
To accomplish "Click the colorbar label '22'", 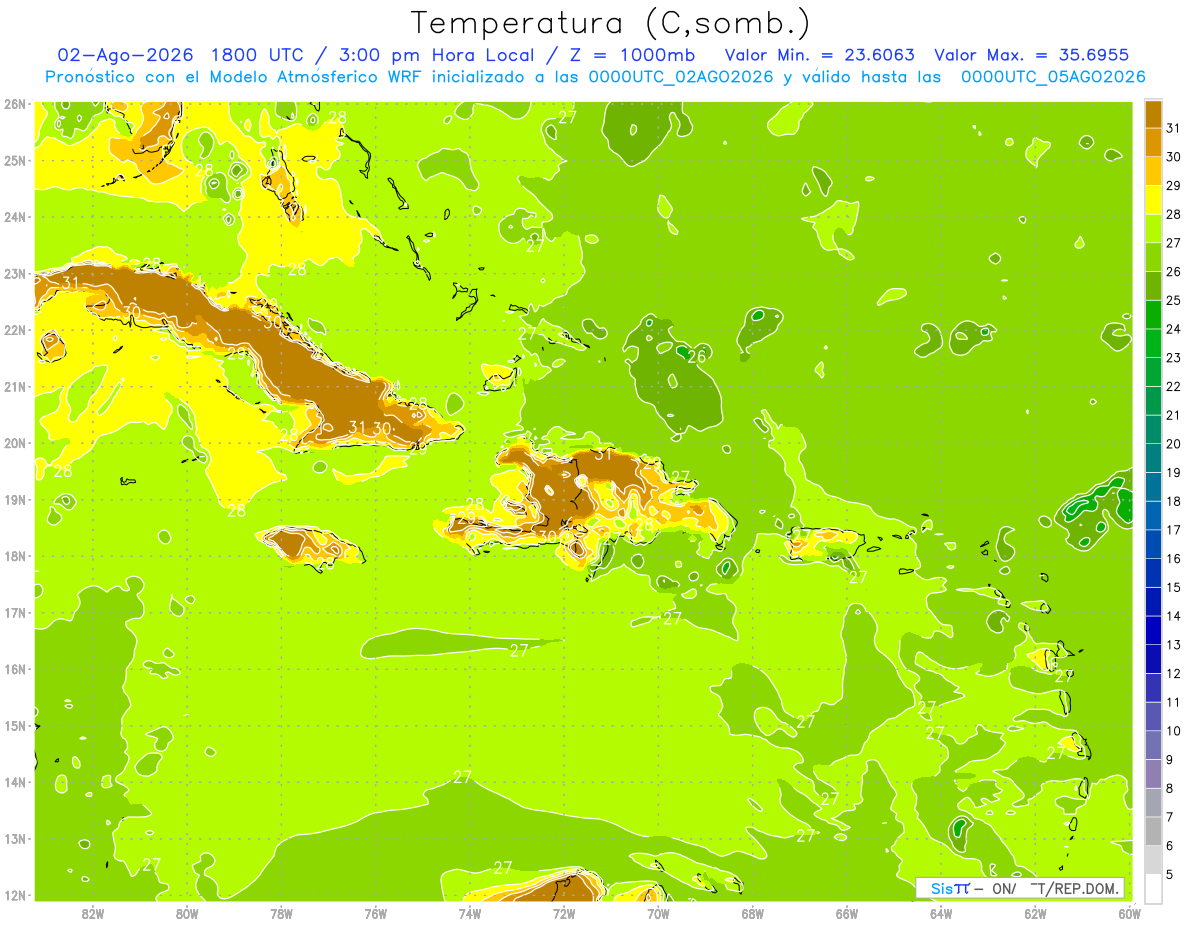I will [1174, 386].
